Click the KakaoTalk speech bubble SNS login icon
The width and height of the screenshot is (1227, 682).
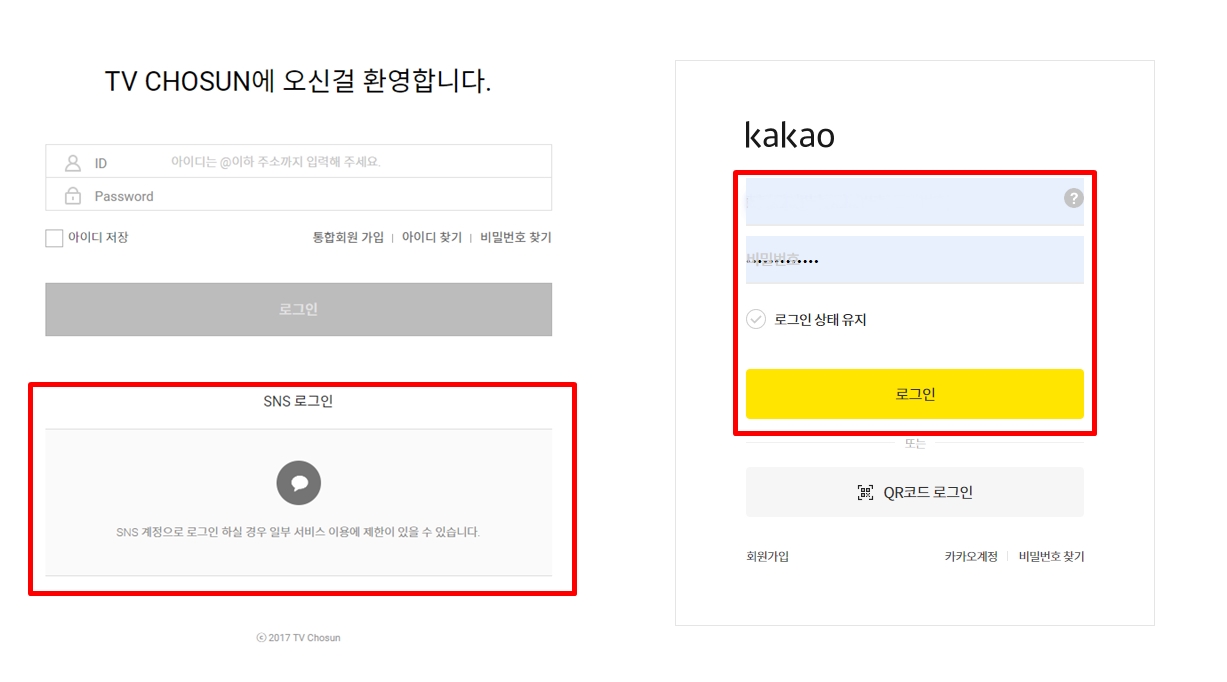click(298, 483)
